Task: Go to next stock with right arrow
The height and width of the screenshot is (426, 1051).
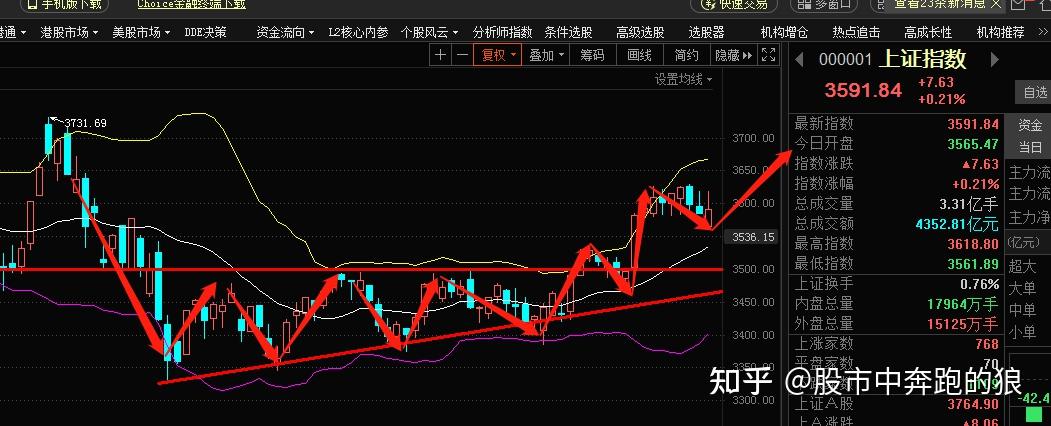Action: 995,60
